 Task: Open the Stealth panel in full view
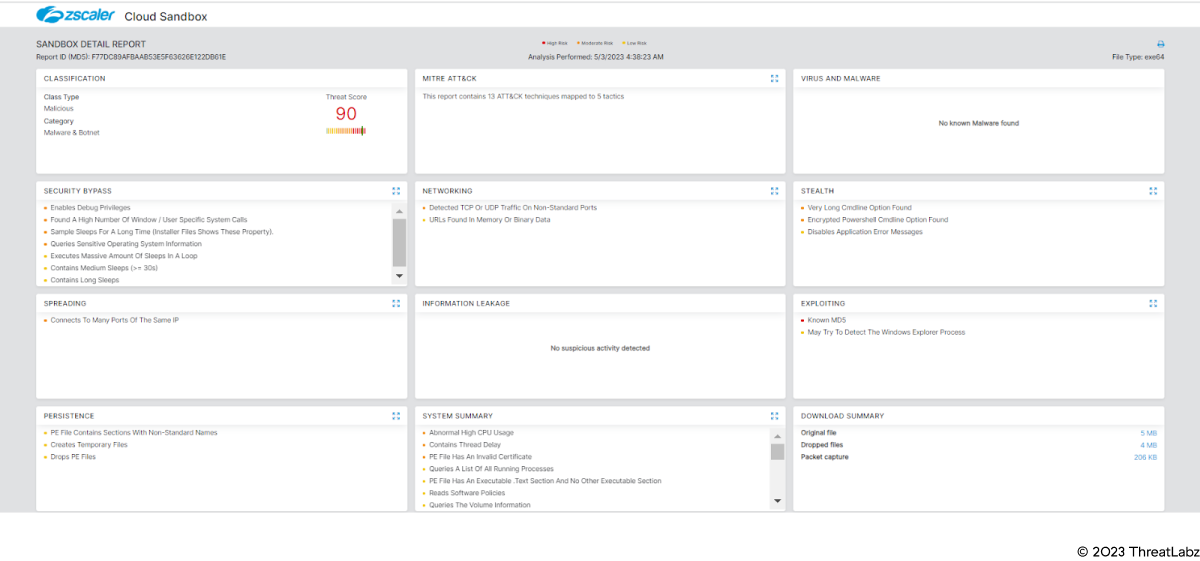tap(1153, 191)
